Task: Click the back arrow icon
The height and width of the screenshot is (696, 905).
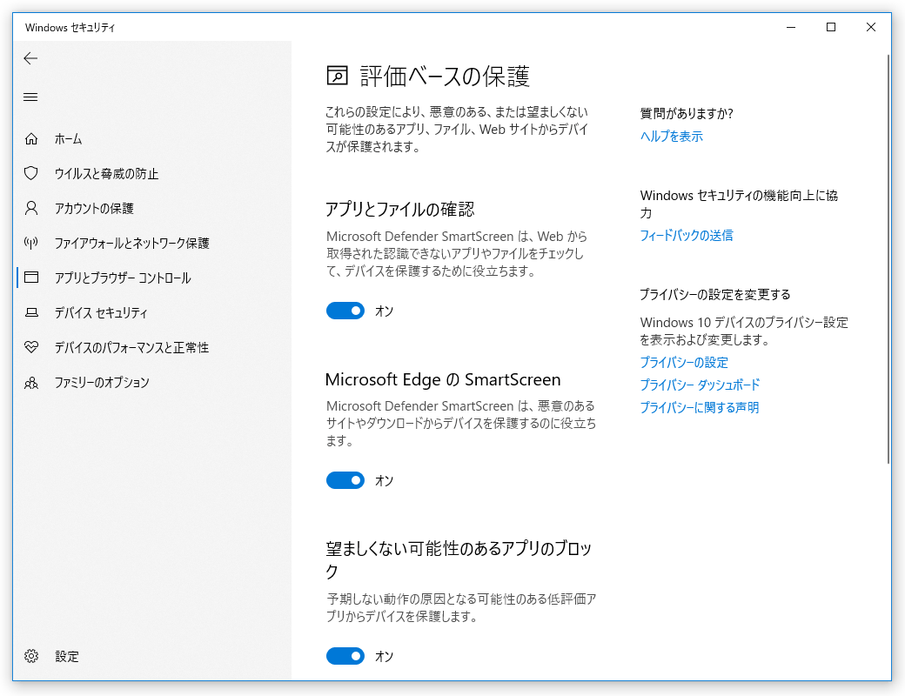Action: [x=31, y=58]
